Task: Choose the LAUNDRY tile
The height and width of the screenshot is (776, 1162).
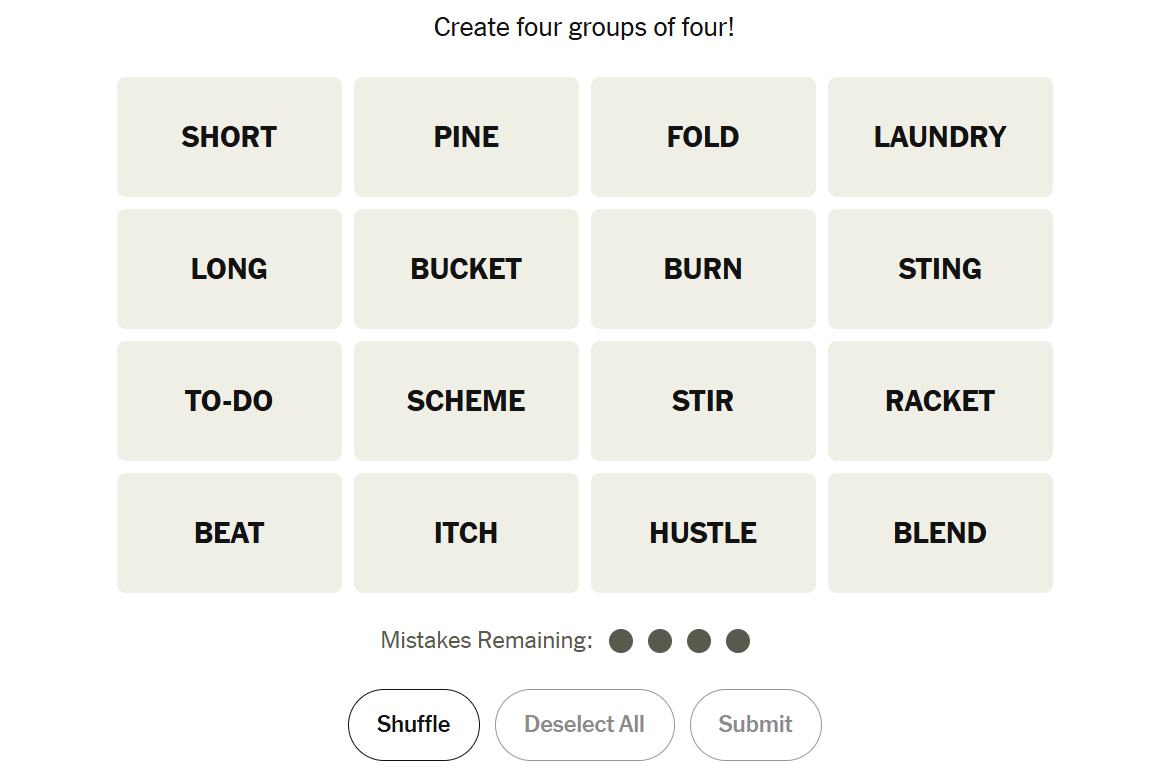Action: point(940,137)
